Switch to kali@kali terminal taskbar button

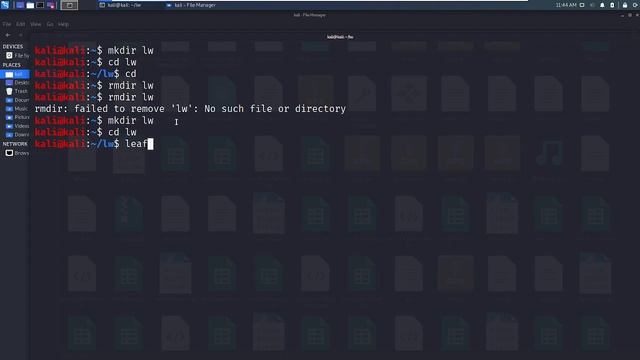pyautogui.click(x=120, y=5)
